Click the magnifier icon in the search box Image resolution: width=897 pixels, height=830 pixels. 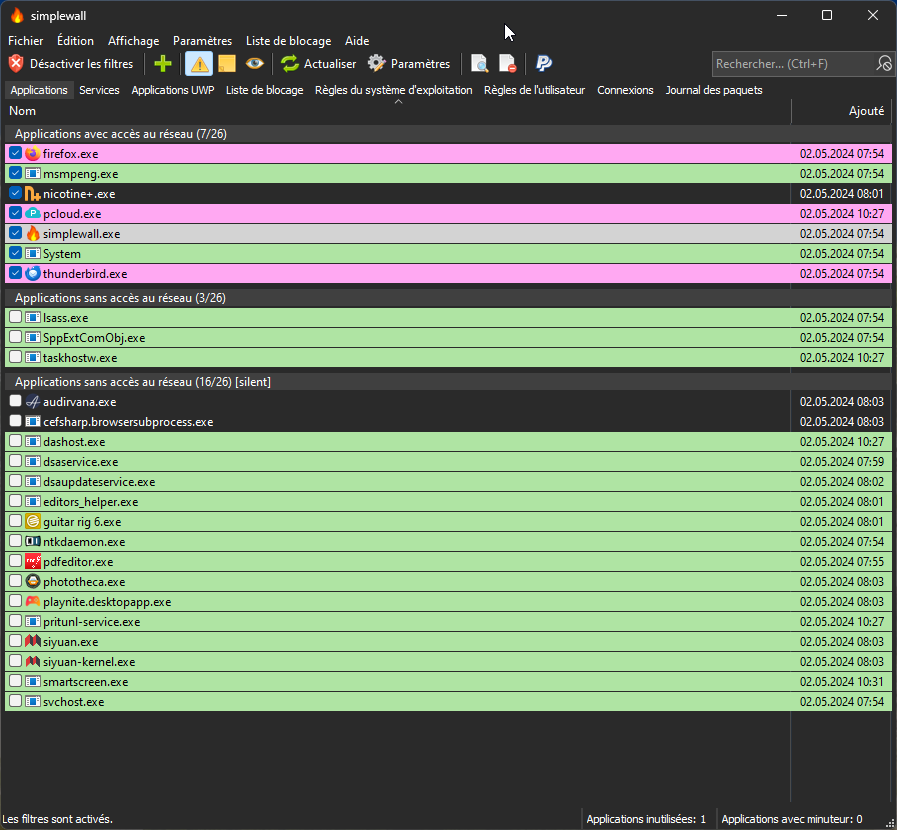(884, 63)
